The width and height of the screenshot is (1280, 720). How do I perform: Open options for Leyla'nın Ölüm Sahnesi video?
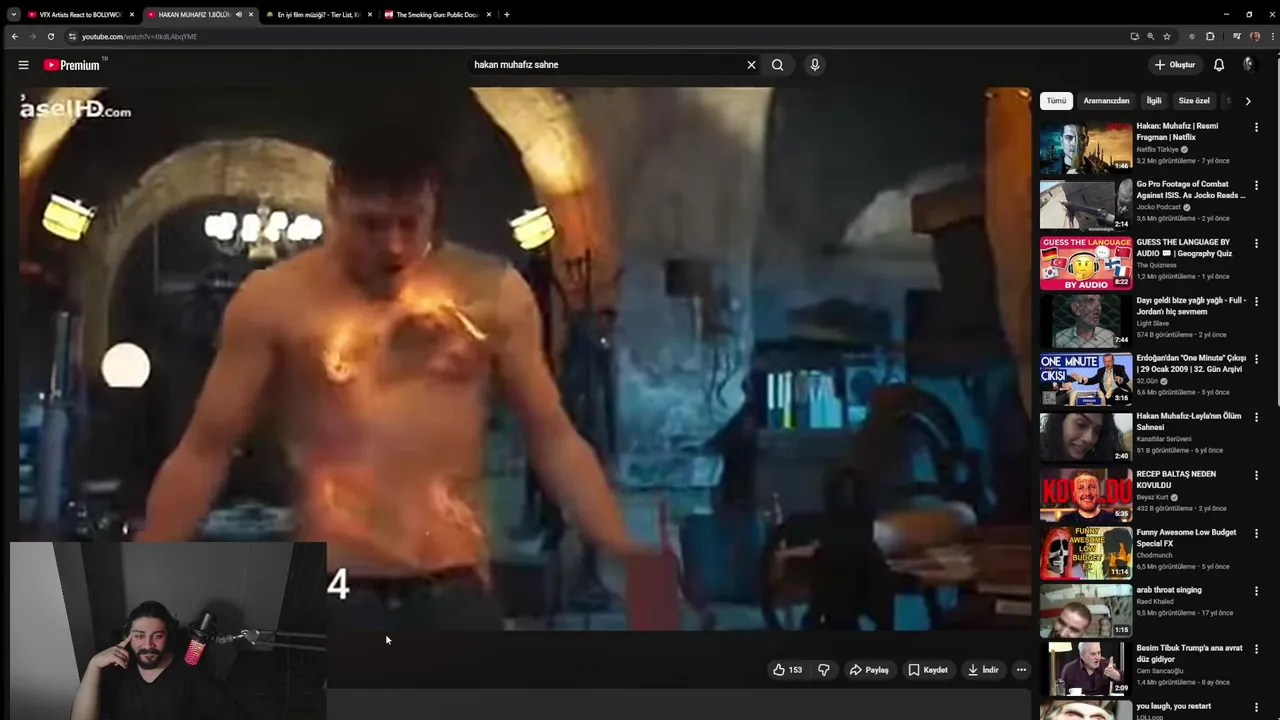[1257, 417]
